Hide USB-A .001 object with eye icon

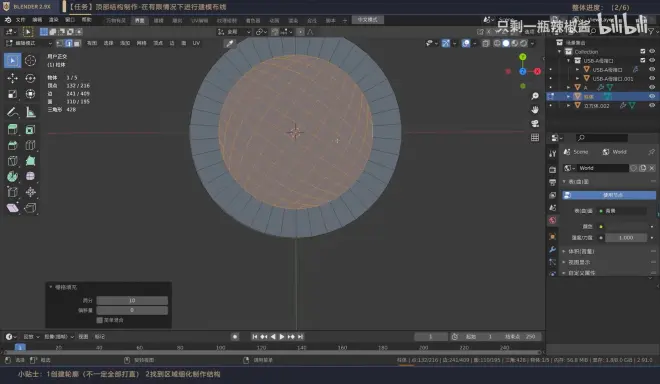click(x=652, y=78)
